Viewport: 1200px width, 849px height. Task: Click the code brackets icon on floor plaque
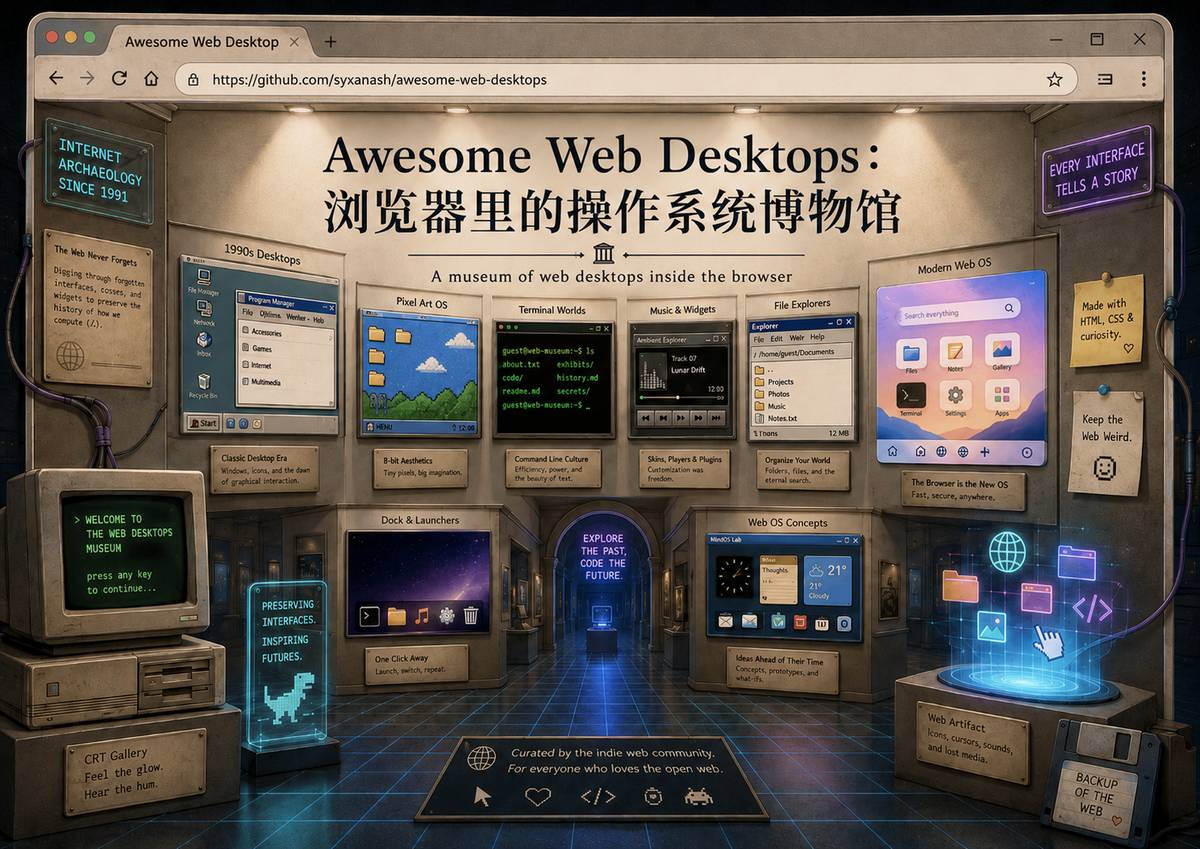(x=597, y=797)
